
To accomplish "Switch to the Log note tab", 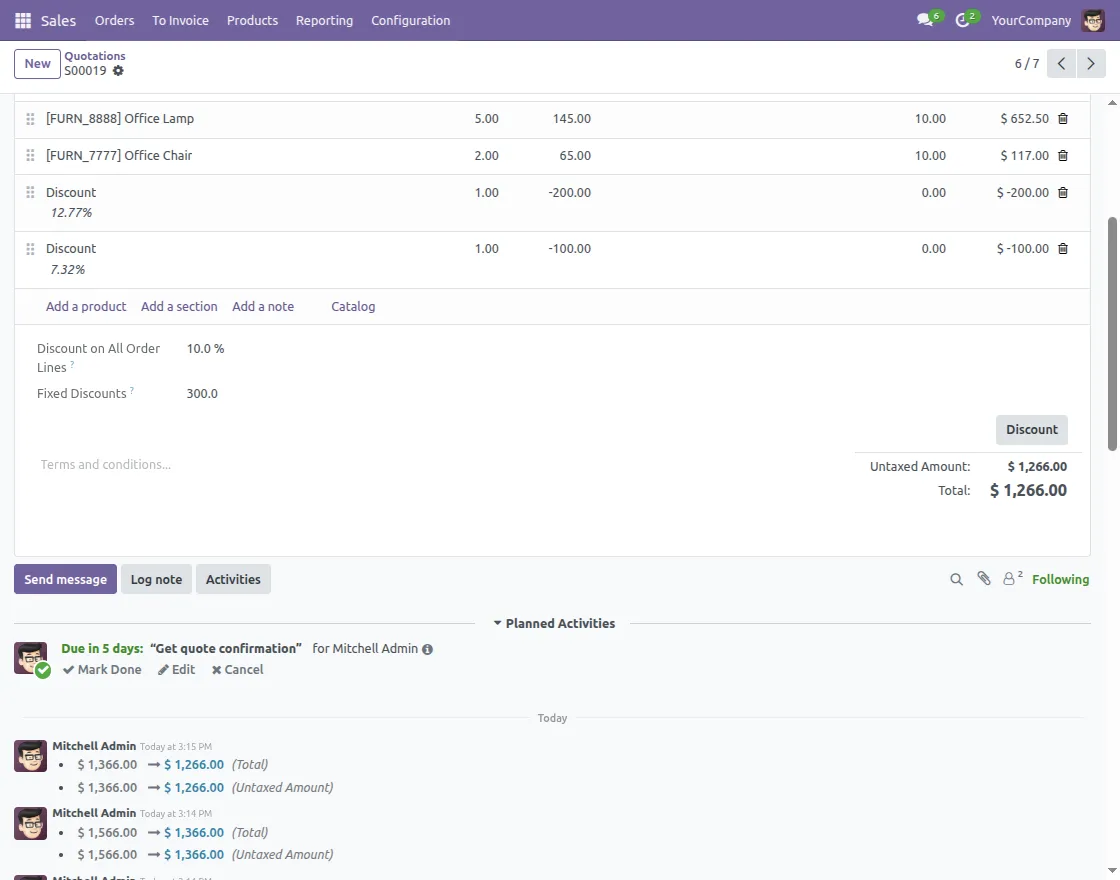I will [156, 579].
